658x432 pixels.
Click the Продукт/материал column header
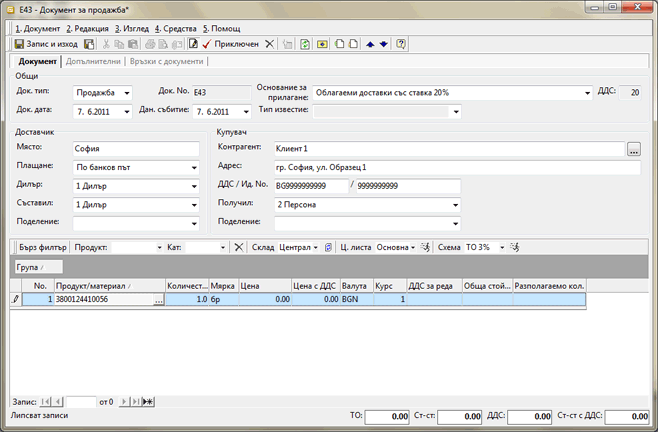click(110, 286)
